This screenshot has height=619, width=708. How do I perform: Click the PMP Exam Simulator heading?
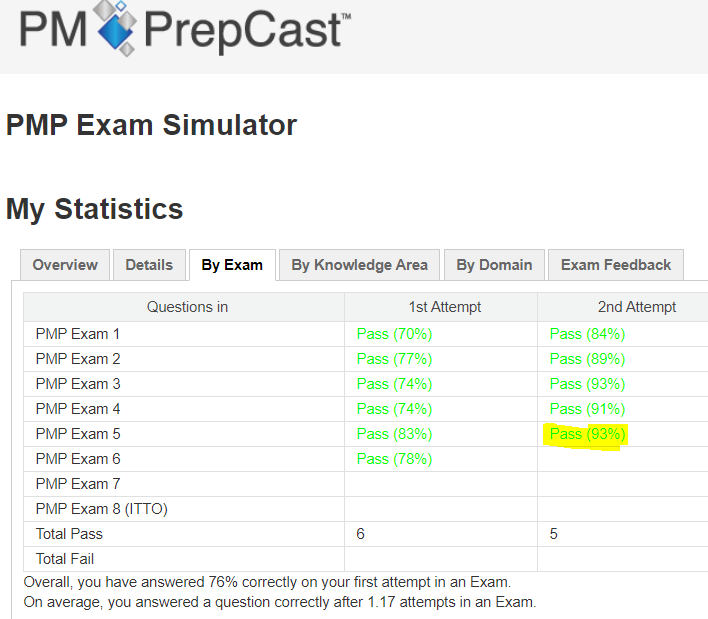[151, 125]
